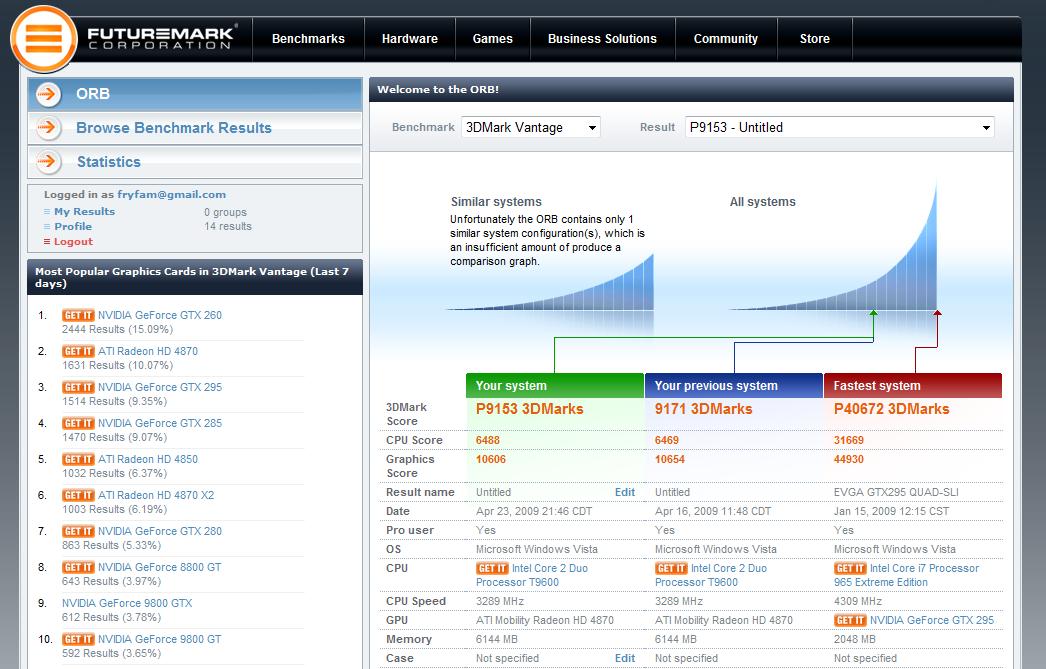Viewport: 1046px width, 669px height.
Task: Open ATI Radeon HD 4870 link
Action: [x=148, y=352]
